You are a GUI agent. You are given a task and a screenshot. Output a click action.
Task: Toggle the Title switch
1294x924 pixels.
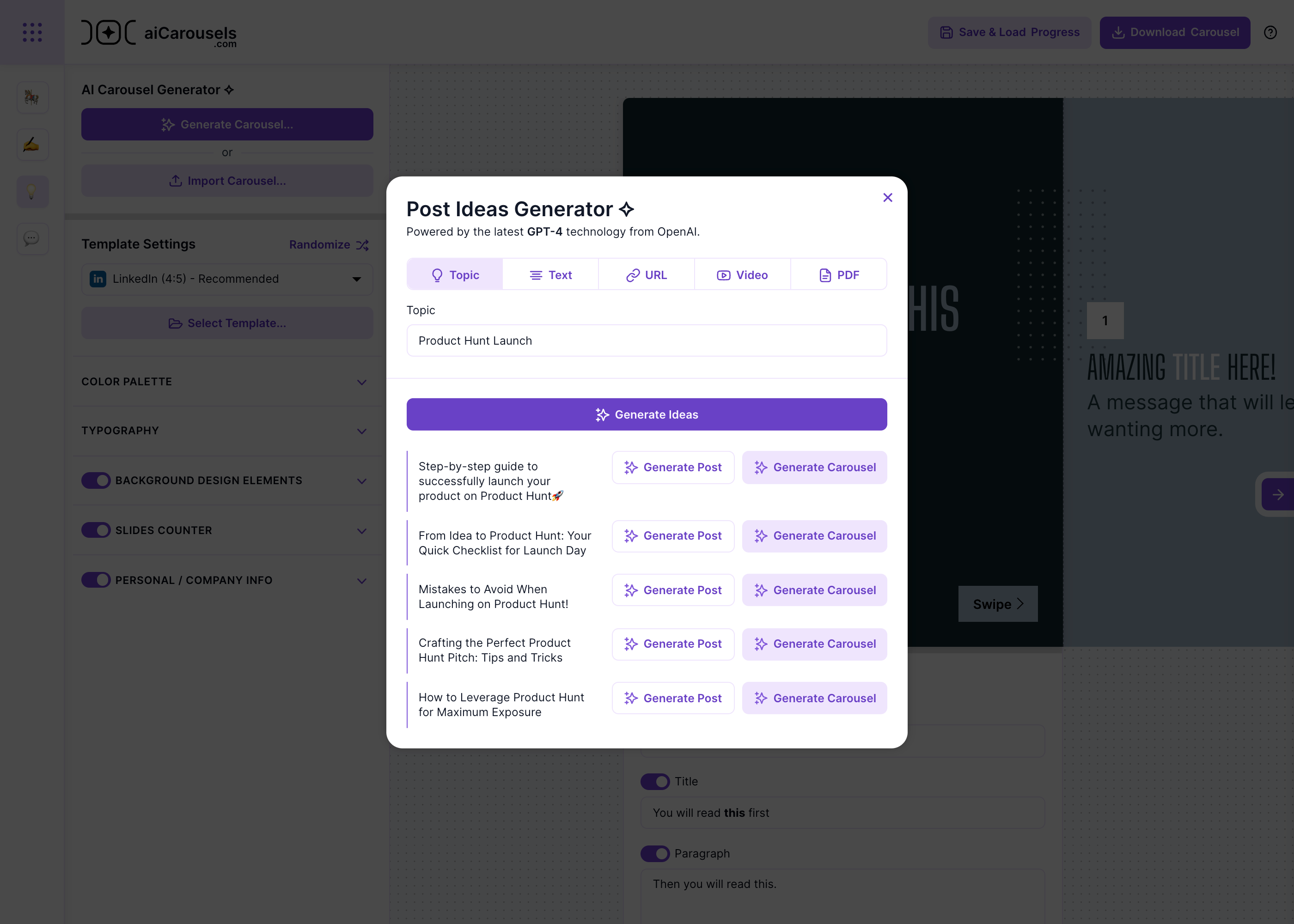[x=655, y=781]
